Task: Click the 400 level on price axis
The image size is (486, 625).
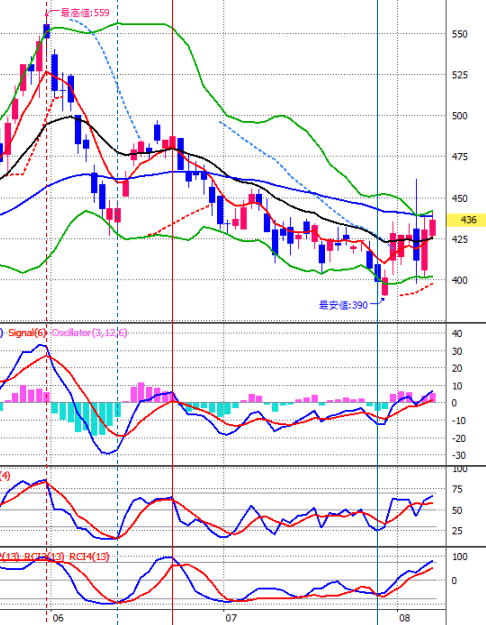Action: pyautogui.click(x=459, y=280)
